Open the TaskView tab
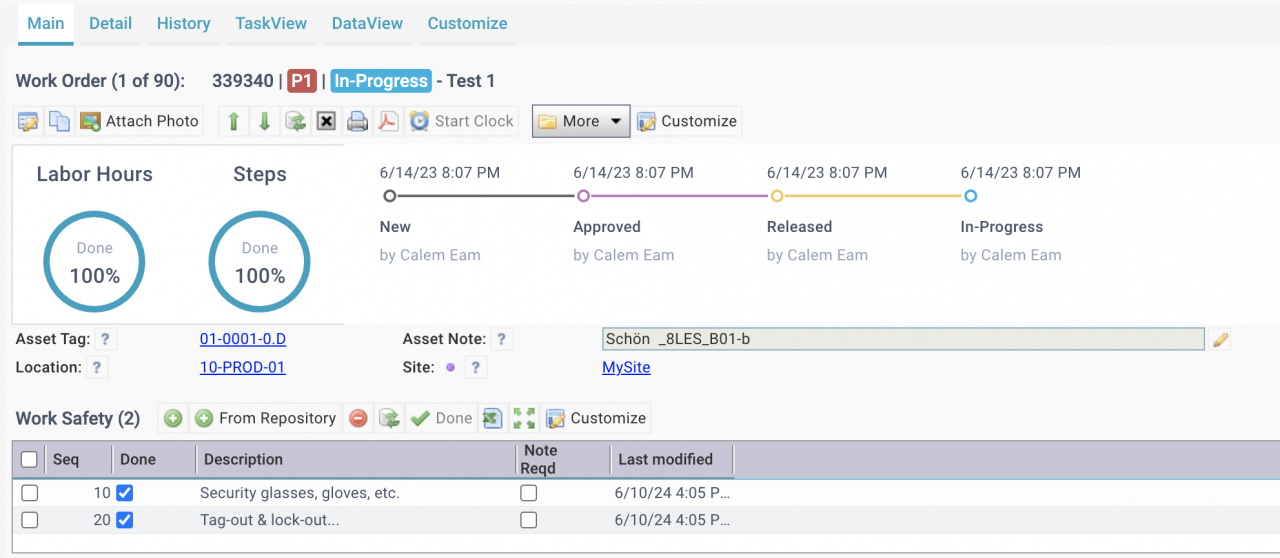1280x558 pixels. 271,23
